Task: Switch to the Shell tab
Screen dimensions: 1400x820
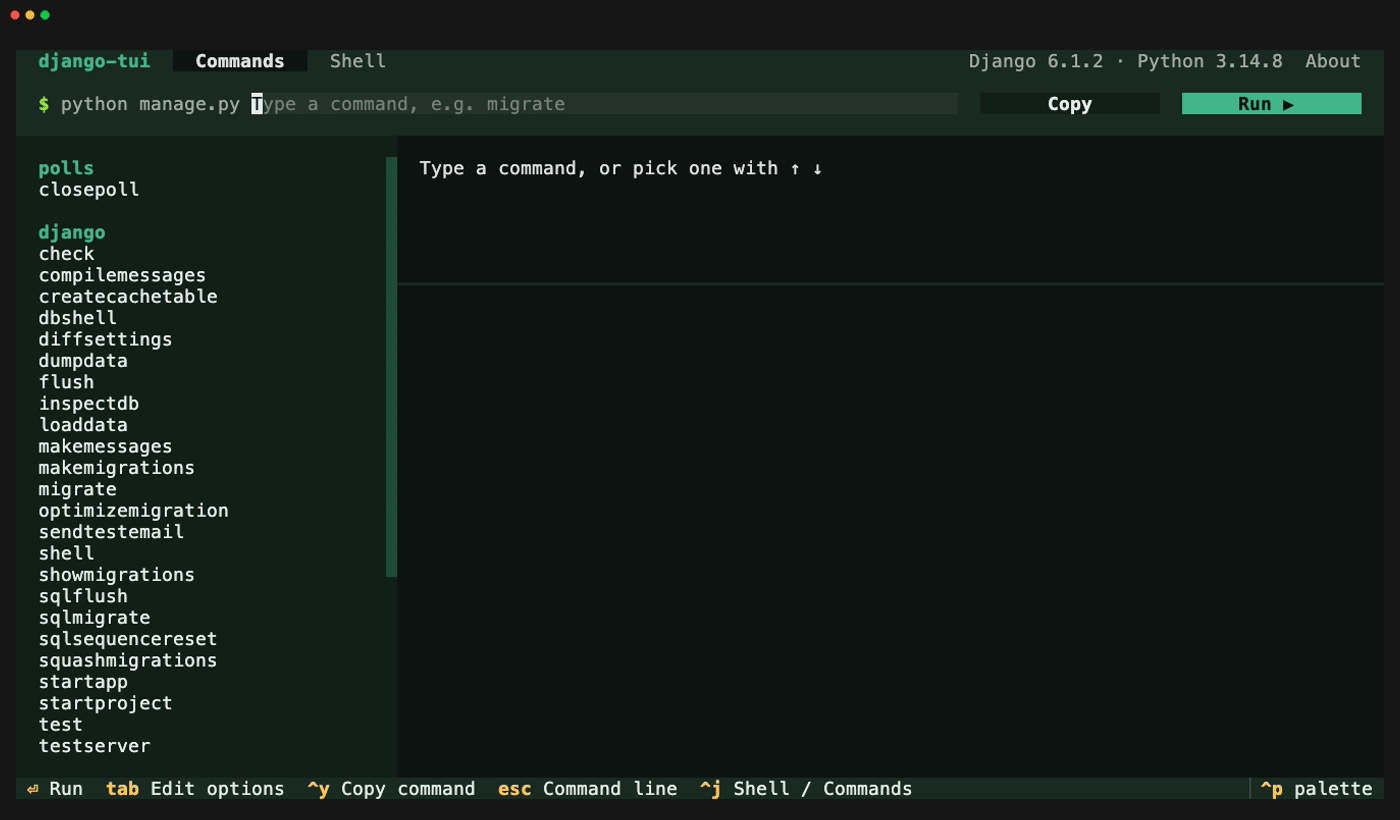Action: [358, 61]
